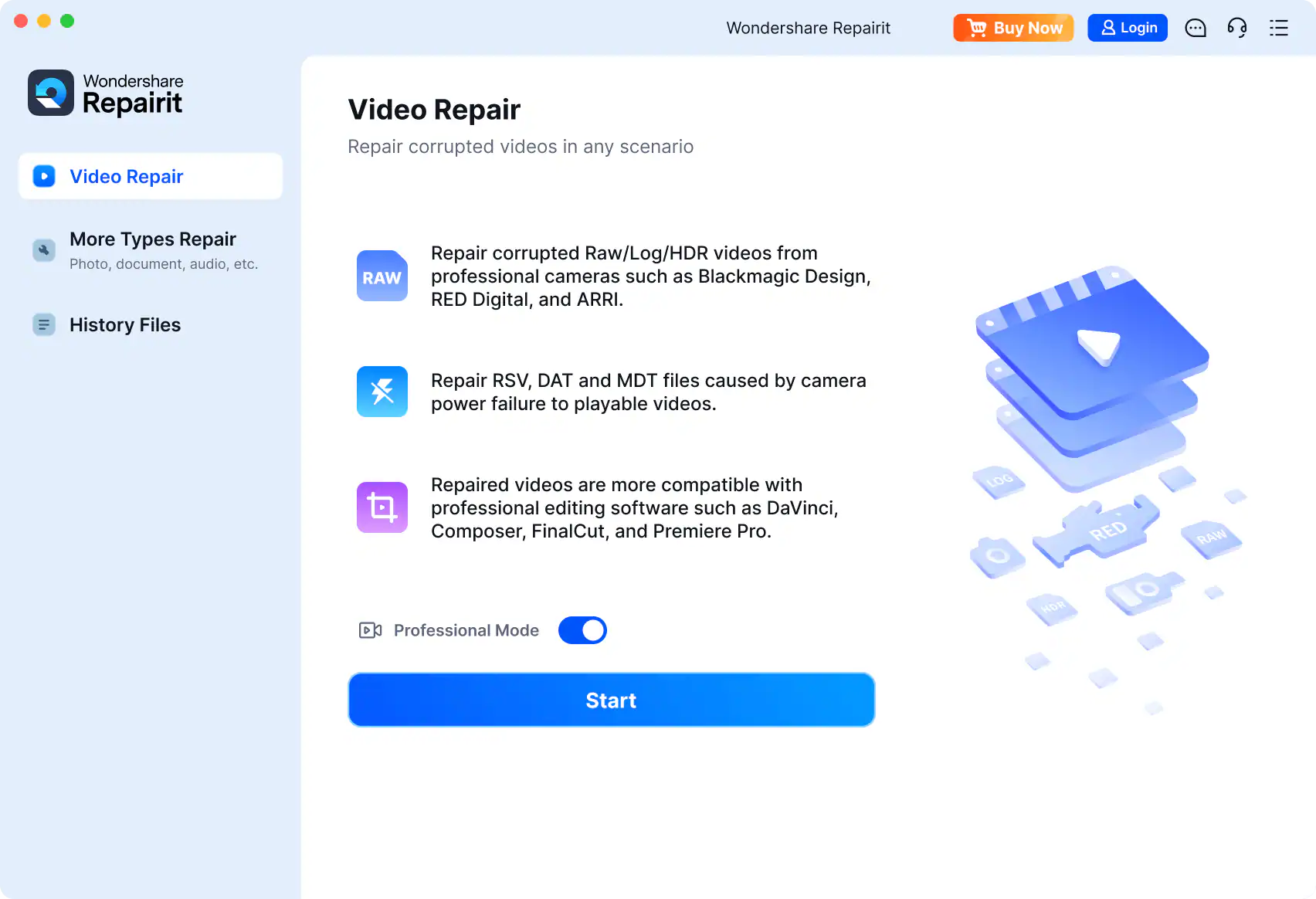Image resolution: width=1316 pixels, height=899 pixels.
Task: Toggle the Professional Mode switch off
Action: click(582, 629)
